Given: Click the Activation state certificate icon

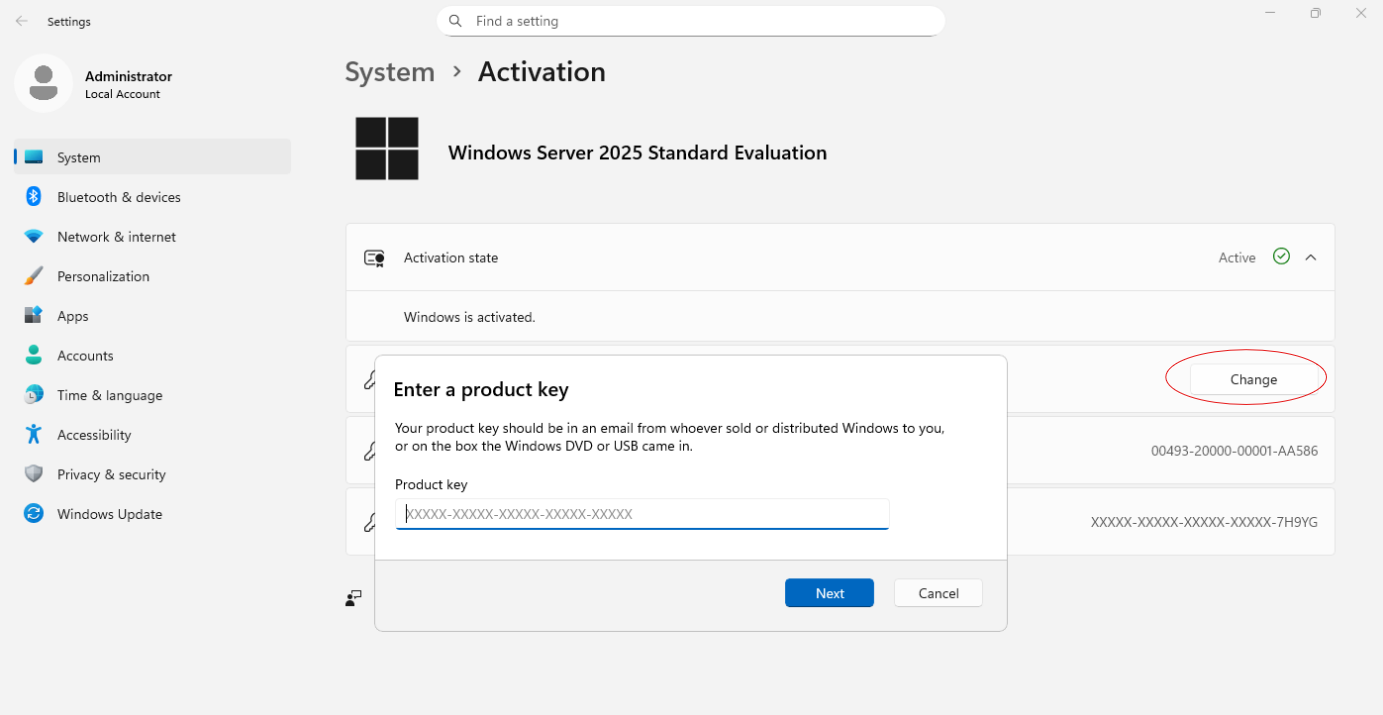Looking at the screenshot, I should coord(375,258).
